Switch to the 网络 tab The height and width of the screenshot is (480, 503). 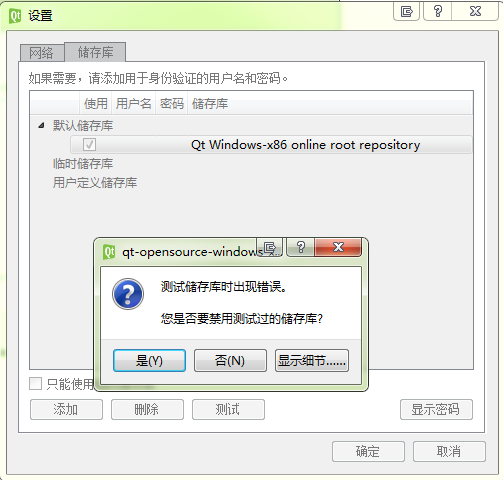tap(42, 53)
